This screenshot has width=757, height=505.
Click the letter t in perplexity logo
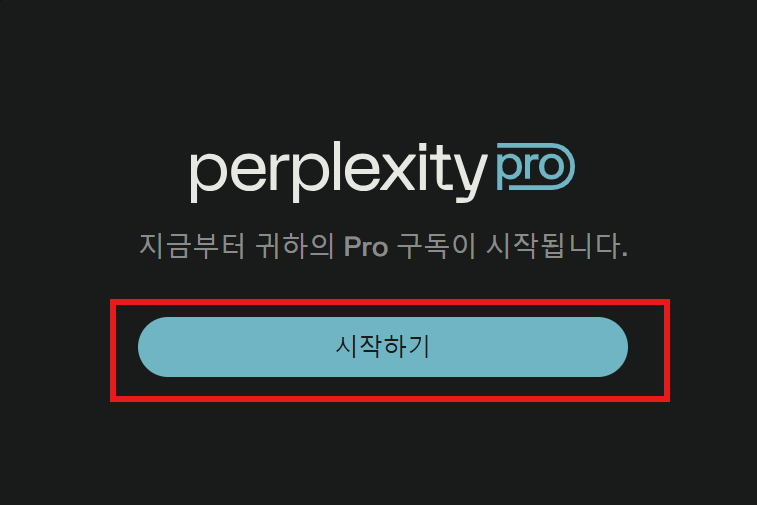click(x=439, y=168)
